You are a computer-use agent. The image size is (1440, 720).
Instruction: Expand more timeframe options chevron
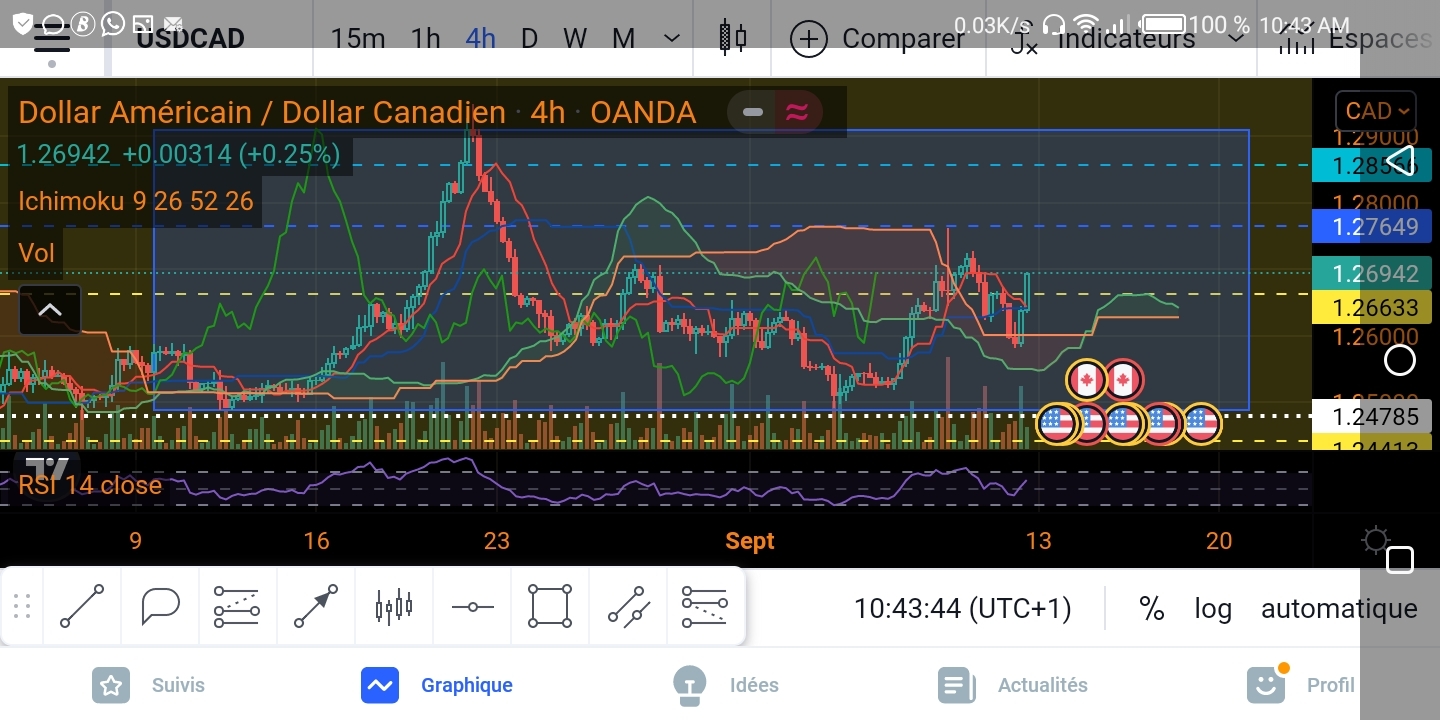pos(672,38)
